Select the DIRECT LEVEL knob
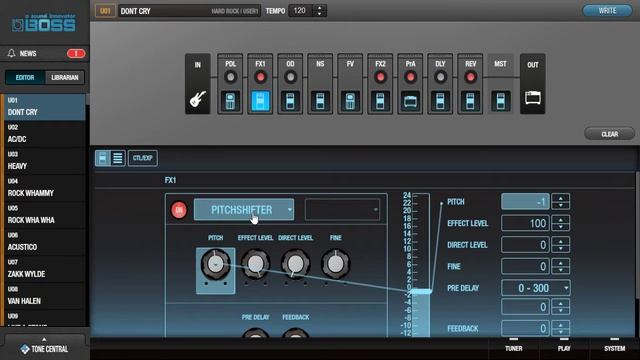This screenshot has width=640, height=360. click(296, 264)
